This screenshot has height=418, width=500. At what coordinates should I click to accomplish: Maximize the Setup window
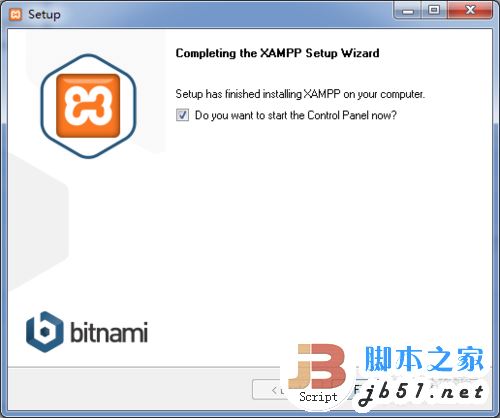(434, 11)
